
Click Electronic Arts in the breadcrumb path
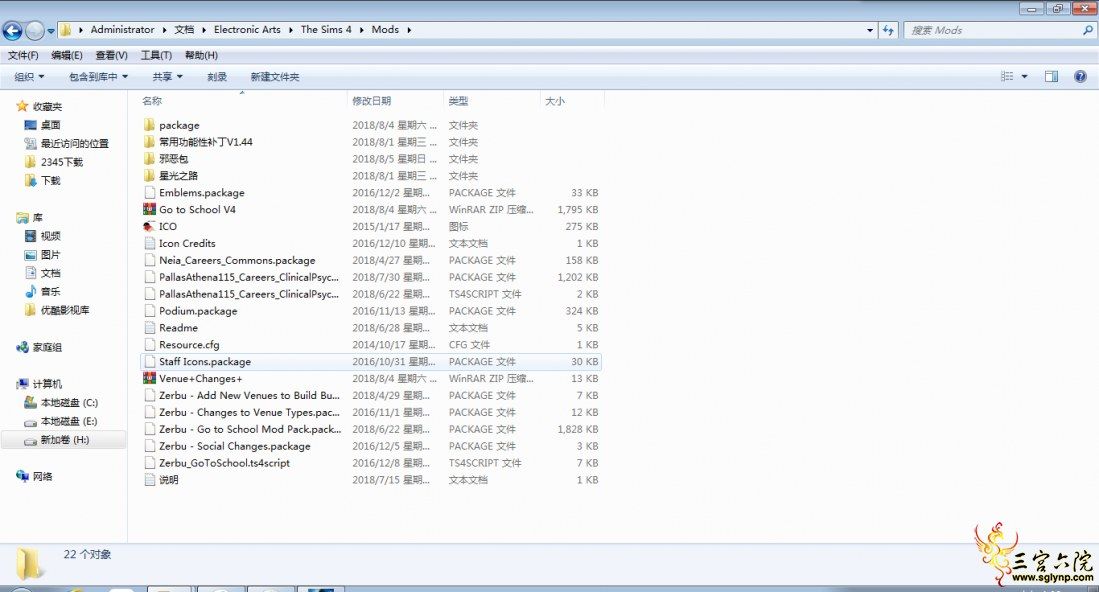(x=247, y=29)
